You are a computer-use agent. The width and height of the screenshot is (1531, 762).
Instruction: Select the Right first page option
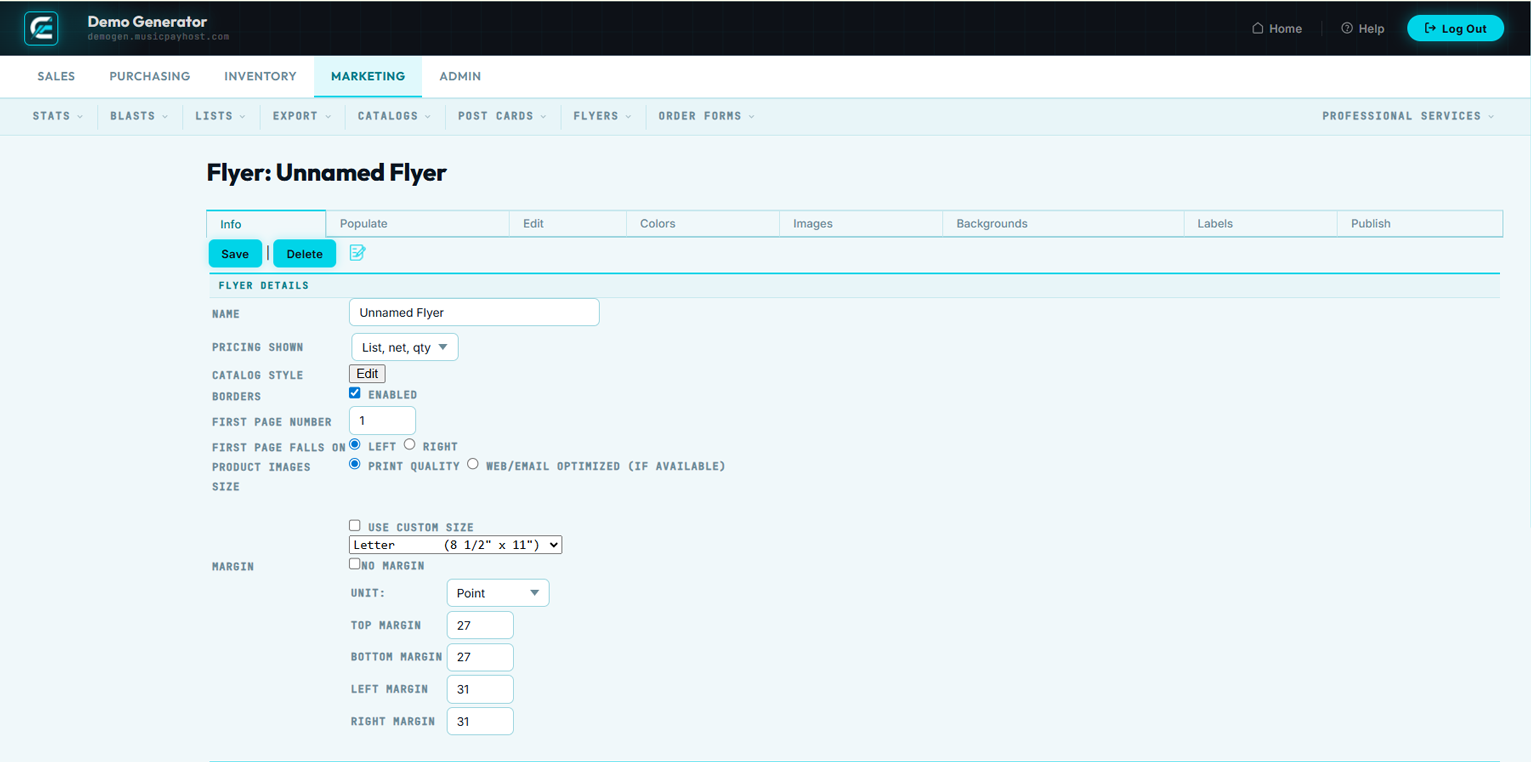point(410,444)
